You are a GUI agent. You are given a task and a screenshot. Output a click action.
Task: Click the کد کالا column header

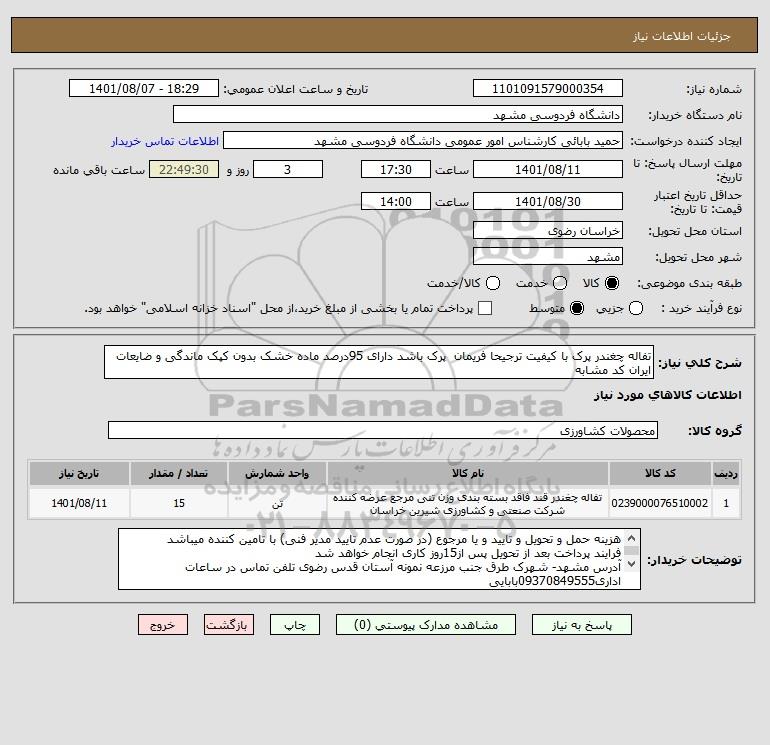pos(660,473)
